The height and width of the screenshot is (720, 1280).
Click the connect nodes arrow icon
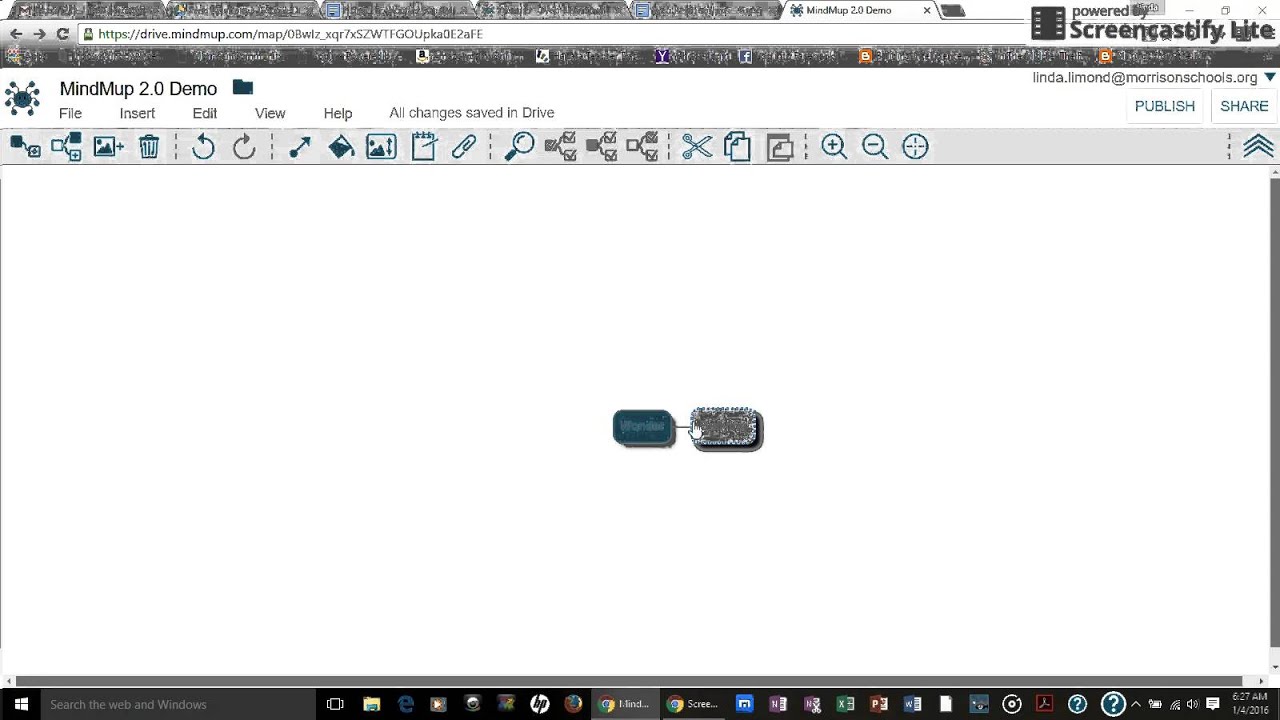click(299, 147)
